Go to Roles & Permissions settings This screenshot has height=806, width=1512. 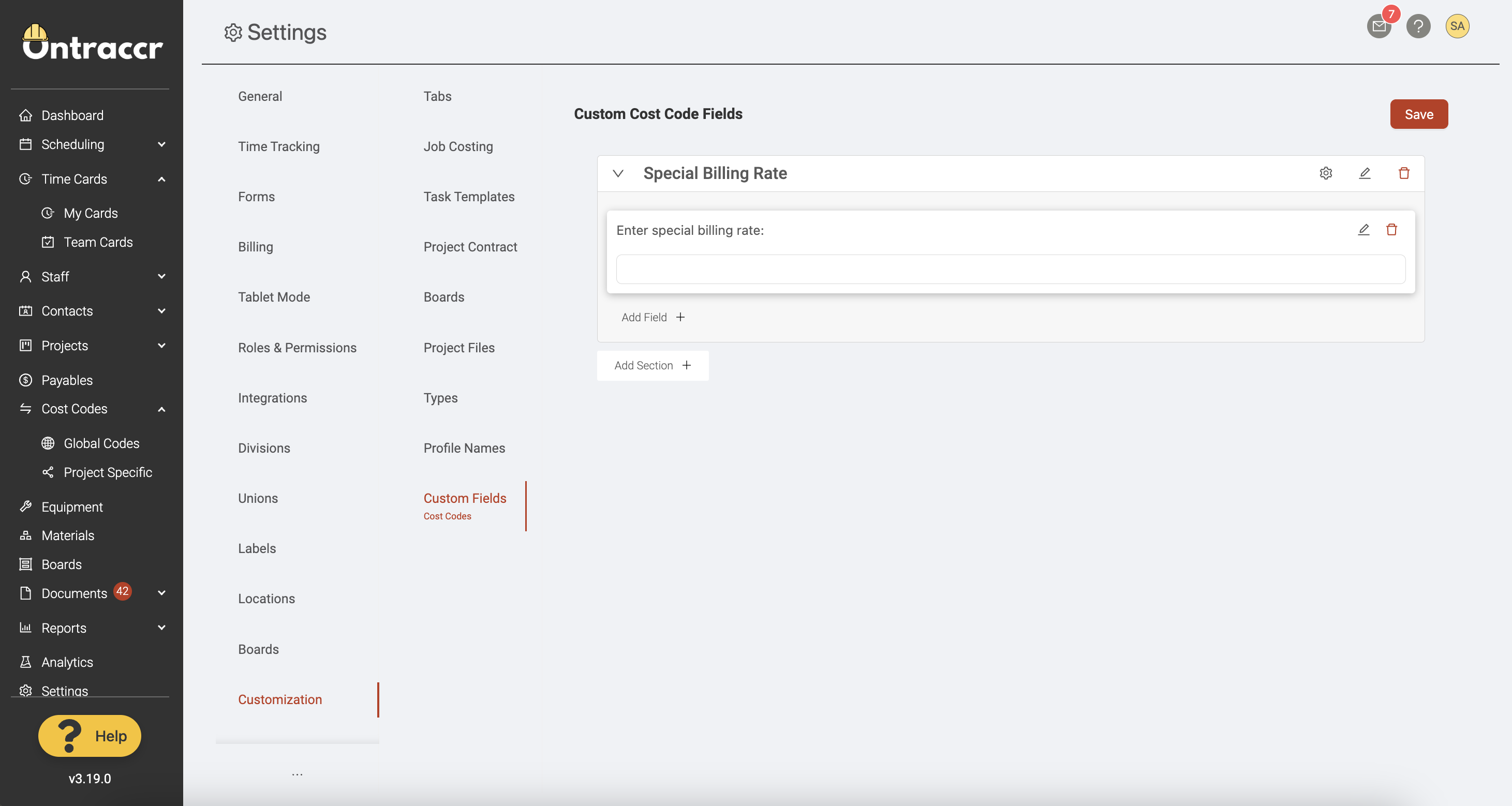[x=297, y=348]
